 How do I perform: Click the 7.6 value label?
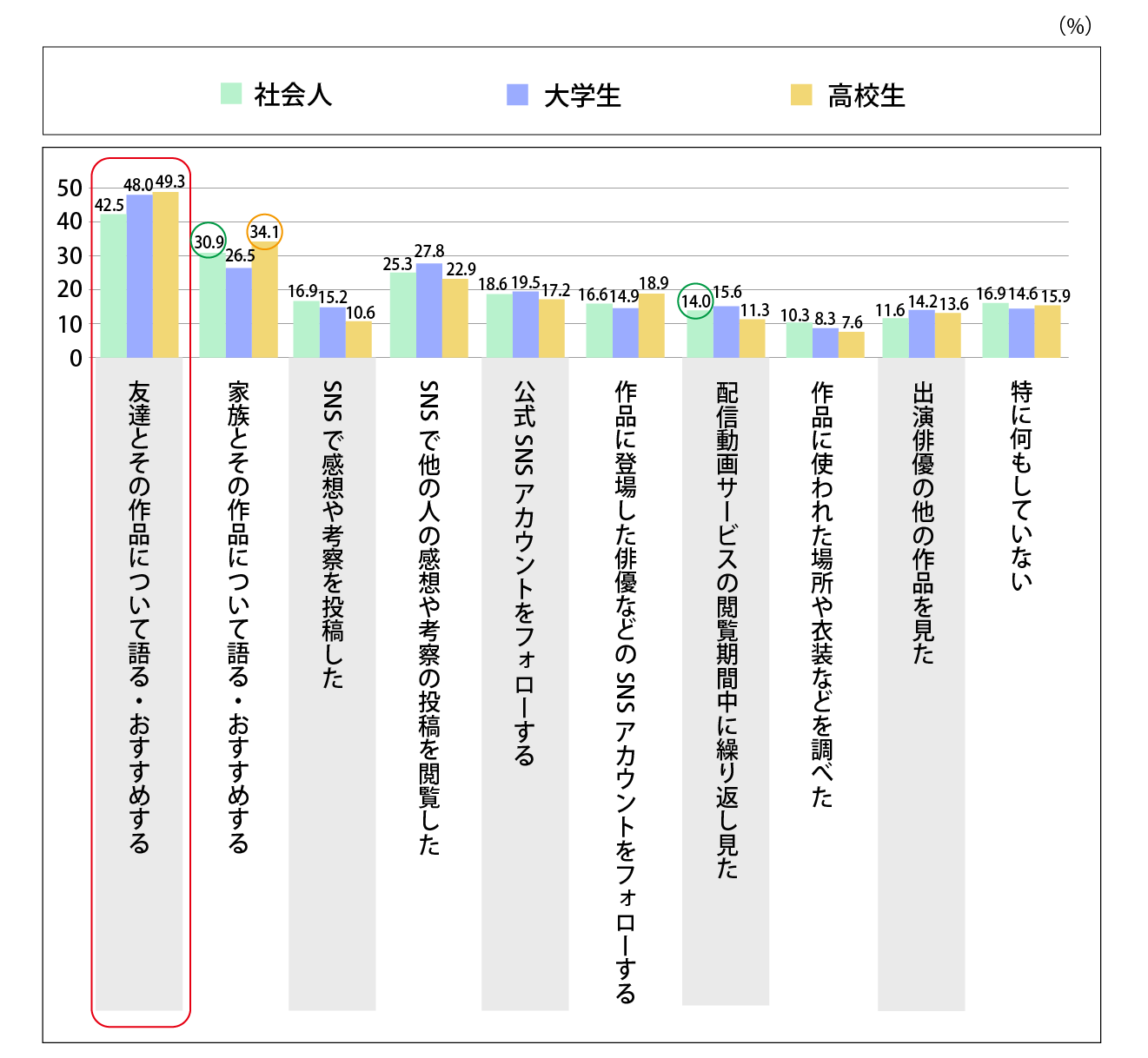(x=853, y=323)
